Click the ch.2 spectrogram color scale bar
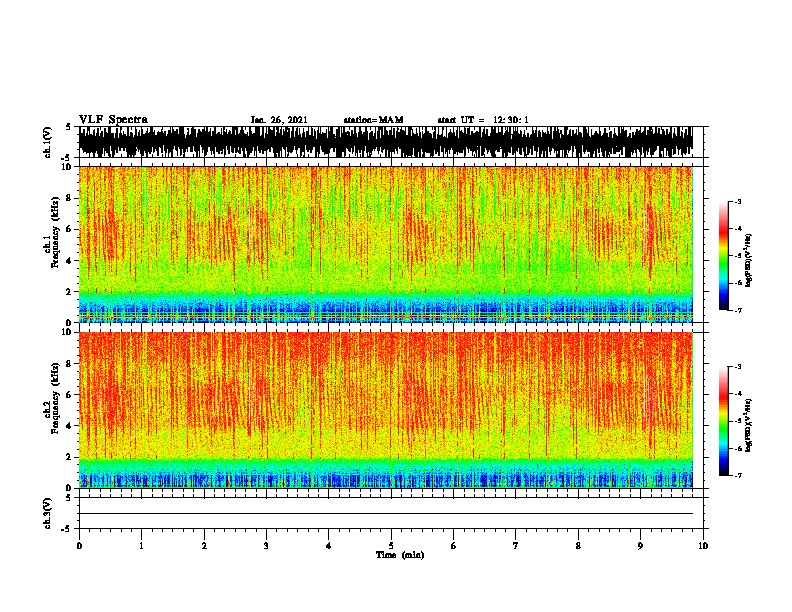This screenshot has height=612, width=792. point(723,421)
